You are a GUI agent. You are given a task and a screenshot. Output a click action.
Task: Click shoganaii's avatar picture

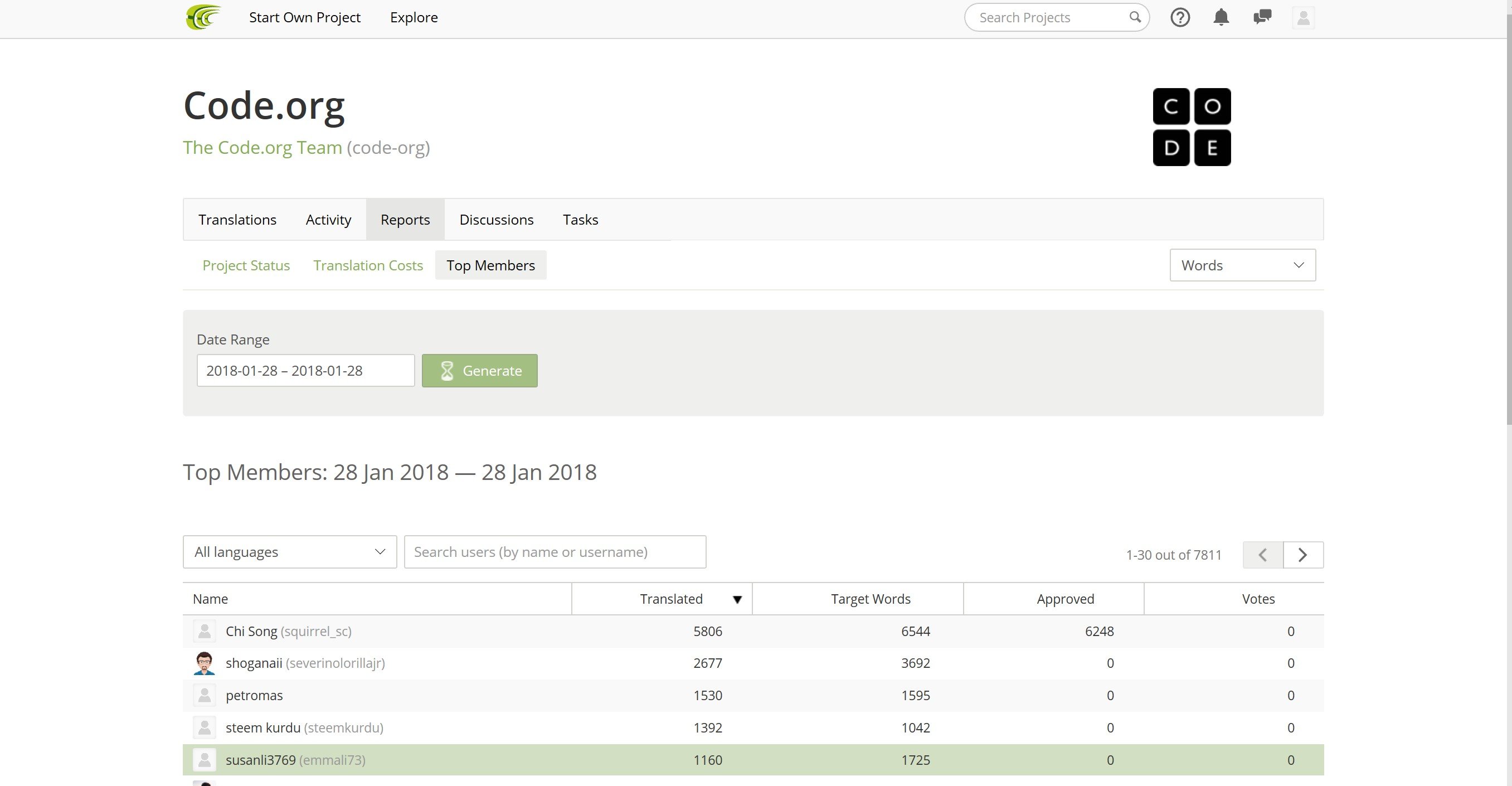point(205,663)
